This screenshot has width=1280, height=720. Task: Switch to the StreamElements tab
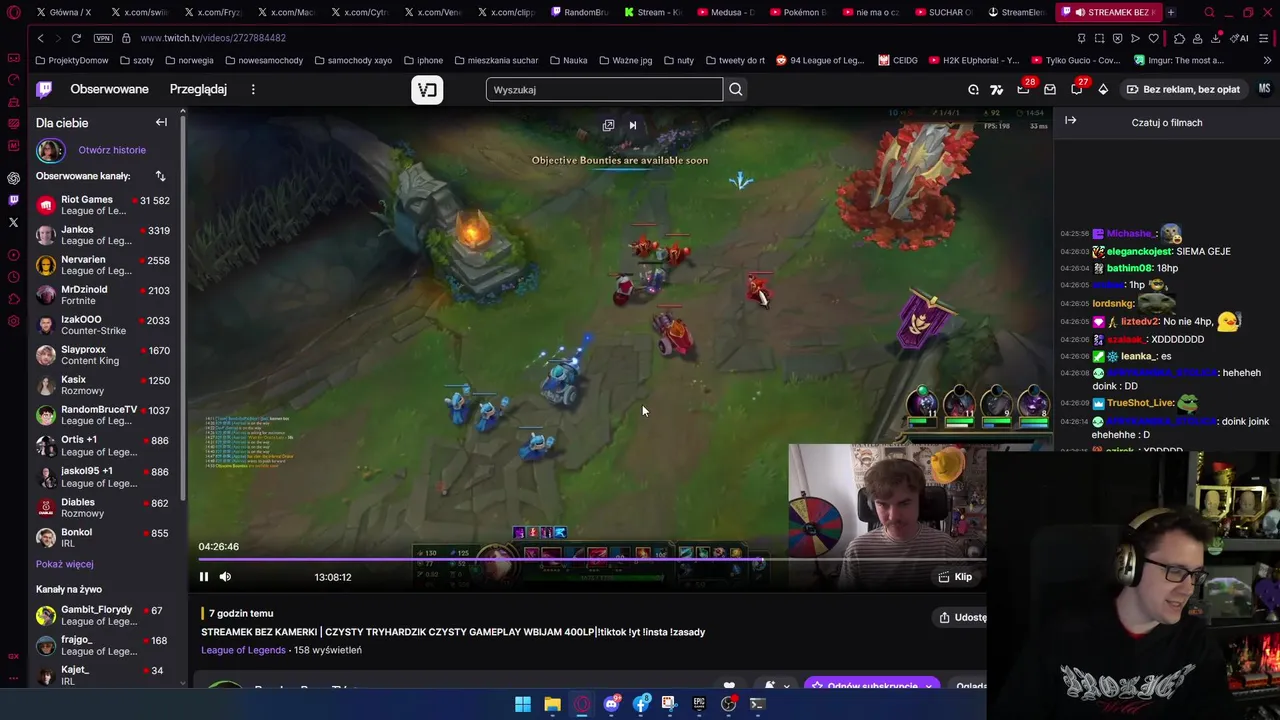click(1017, 12)
